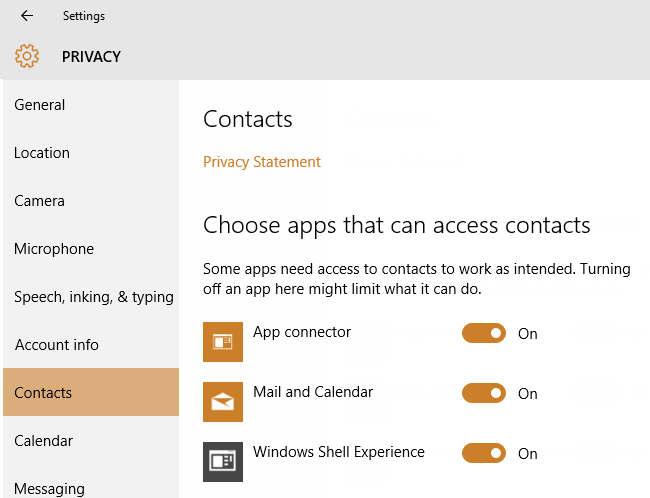Open Account info section
The image size is (650, 498).
91,345
